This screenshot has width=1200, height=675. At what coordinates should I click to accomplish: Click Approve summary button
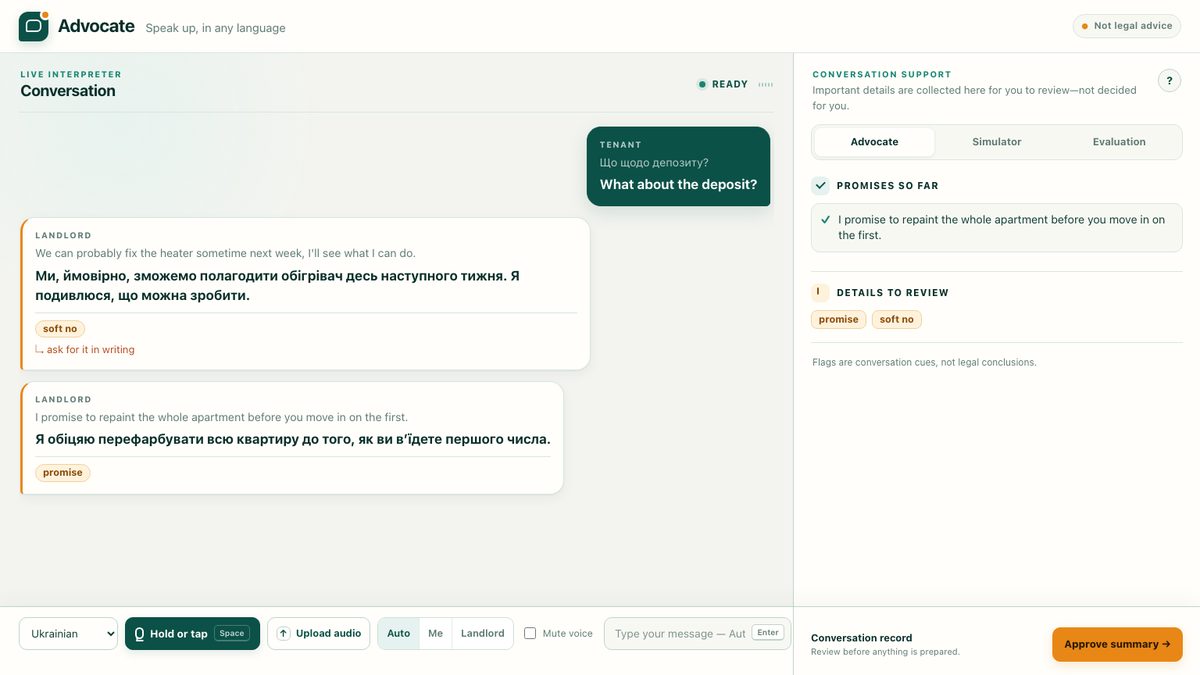[1117, 644]
